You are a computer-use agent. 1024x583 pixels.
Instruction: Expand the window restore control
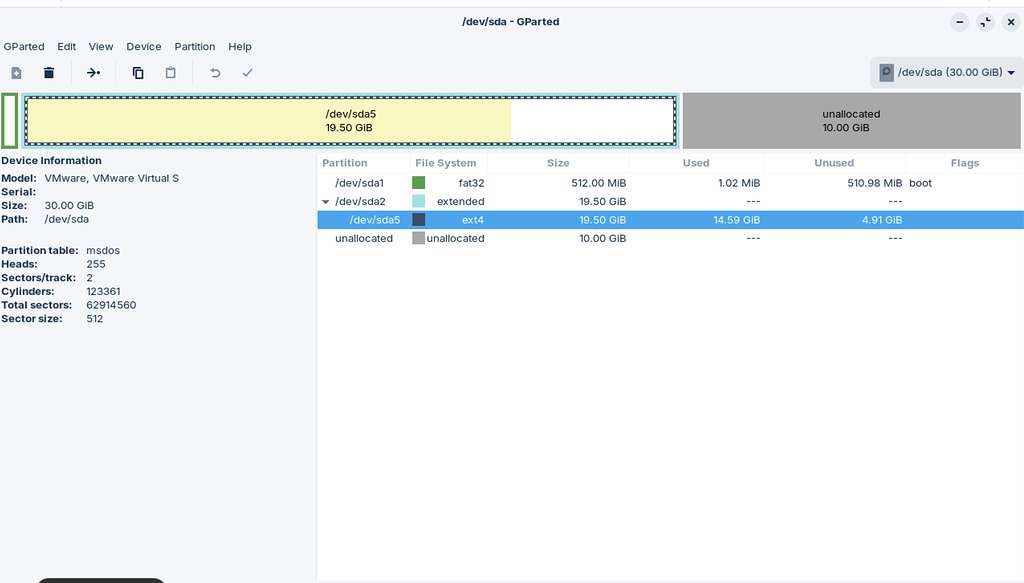click(986, 21)
